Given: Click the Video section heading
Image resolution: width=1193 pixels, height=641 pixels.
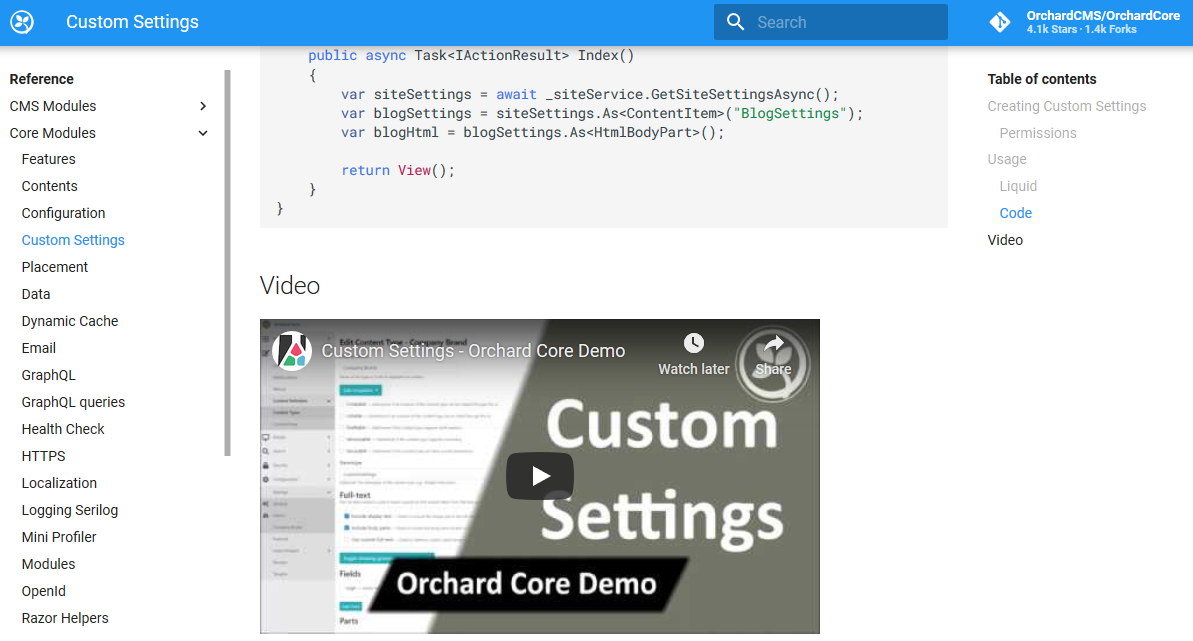Looking at the screenshot, I should tap(290, 285).
